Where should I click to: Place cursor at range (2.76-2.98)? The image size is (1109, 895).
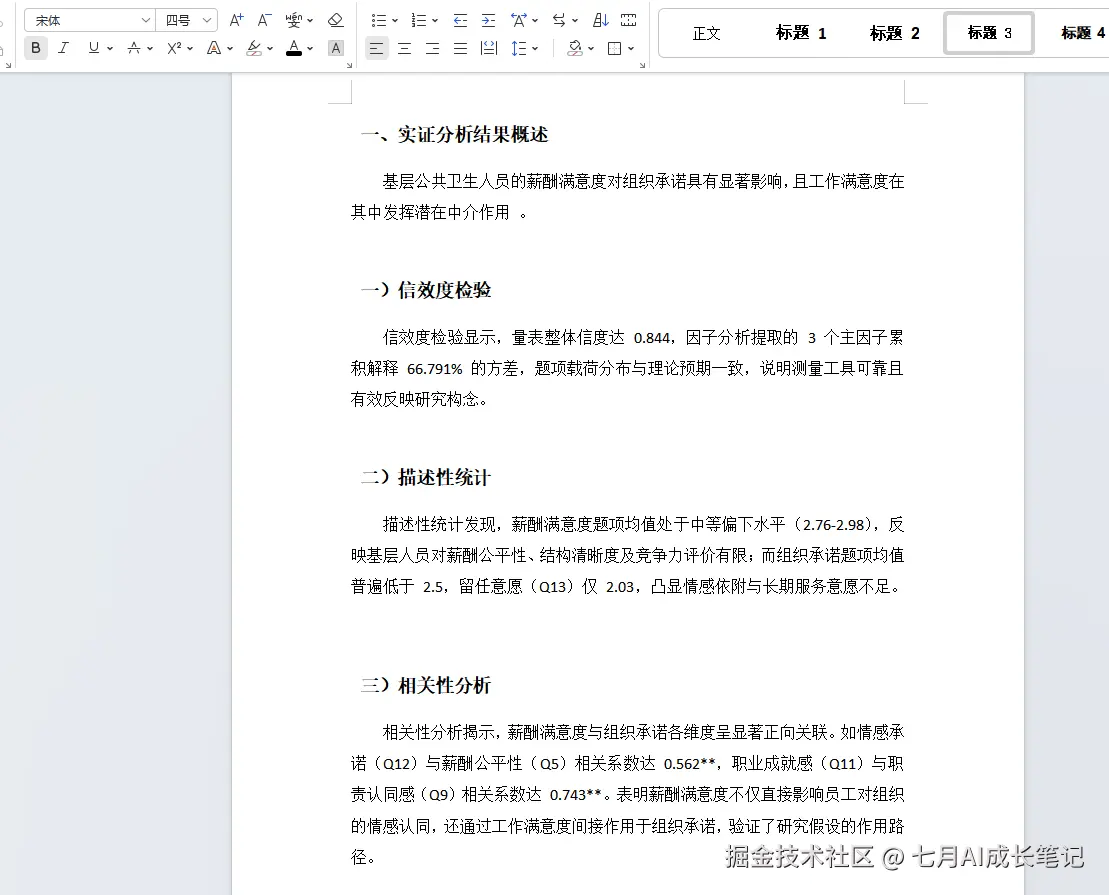834,525
